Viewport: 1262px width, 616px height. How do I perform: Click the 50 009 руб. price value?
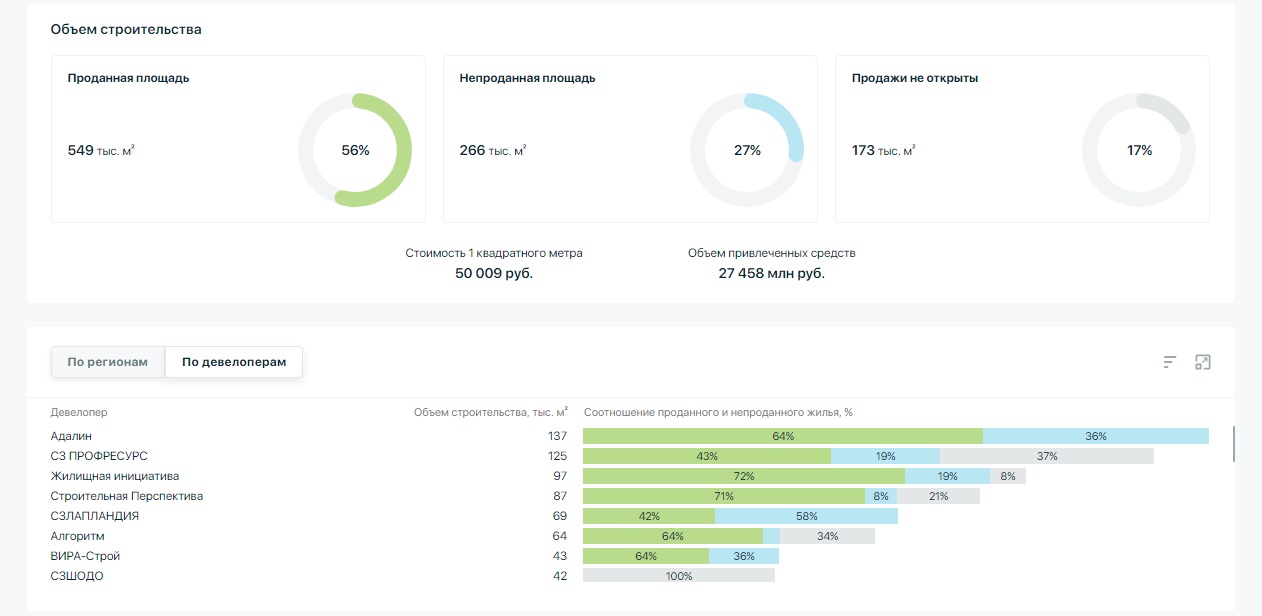point(494,273)
